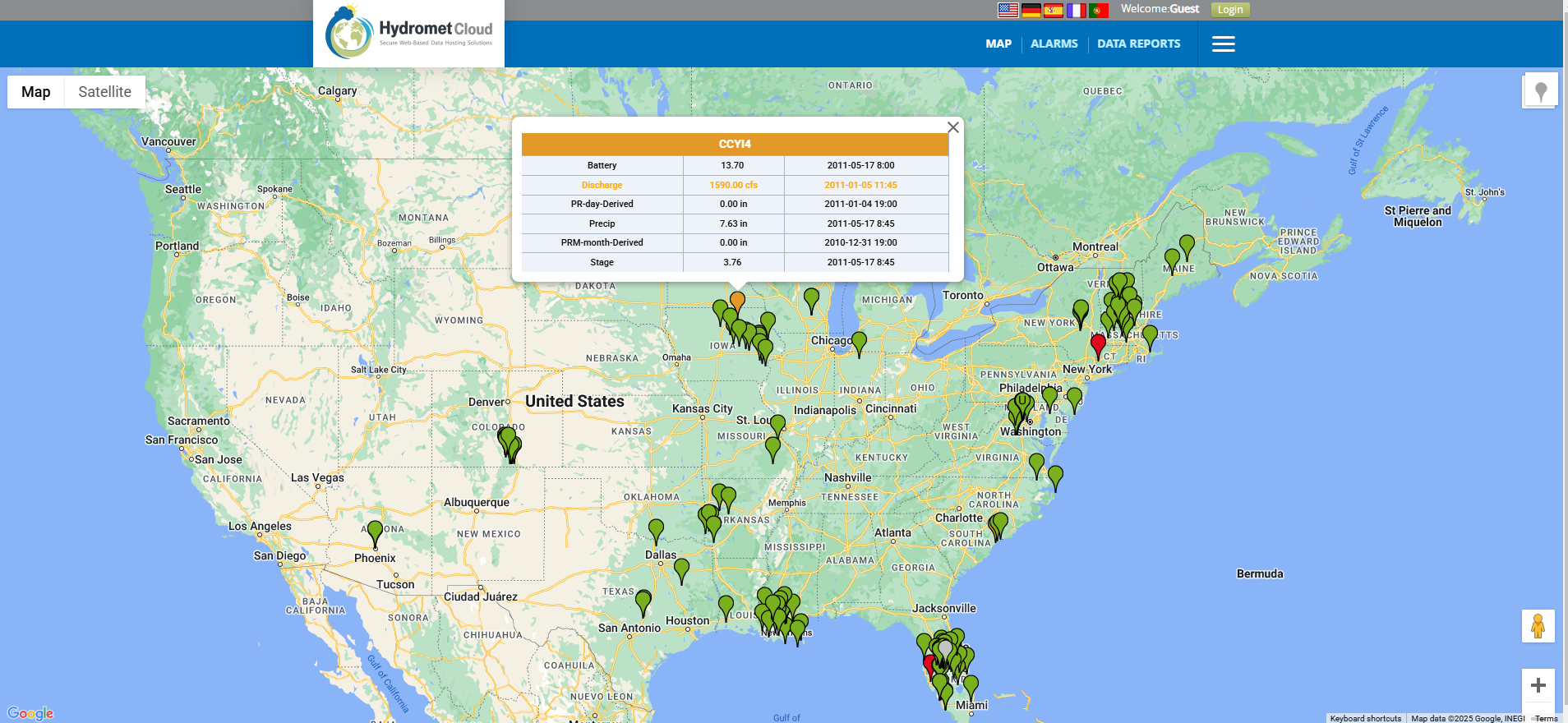Open the Keyboard shortcuts link
1568x723 pixels.
pos(1366,718)
